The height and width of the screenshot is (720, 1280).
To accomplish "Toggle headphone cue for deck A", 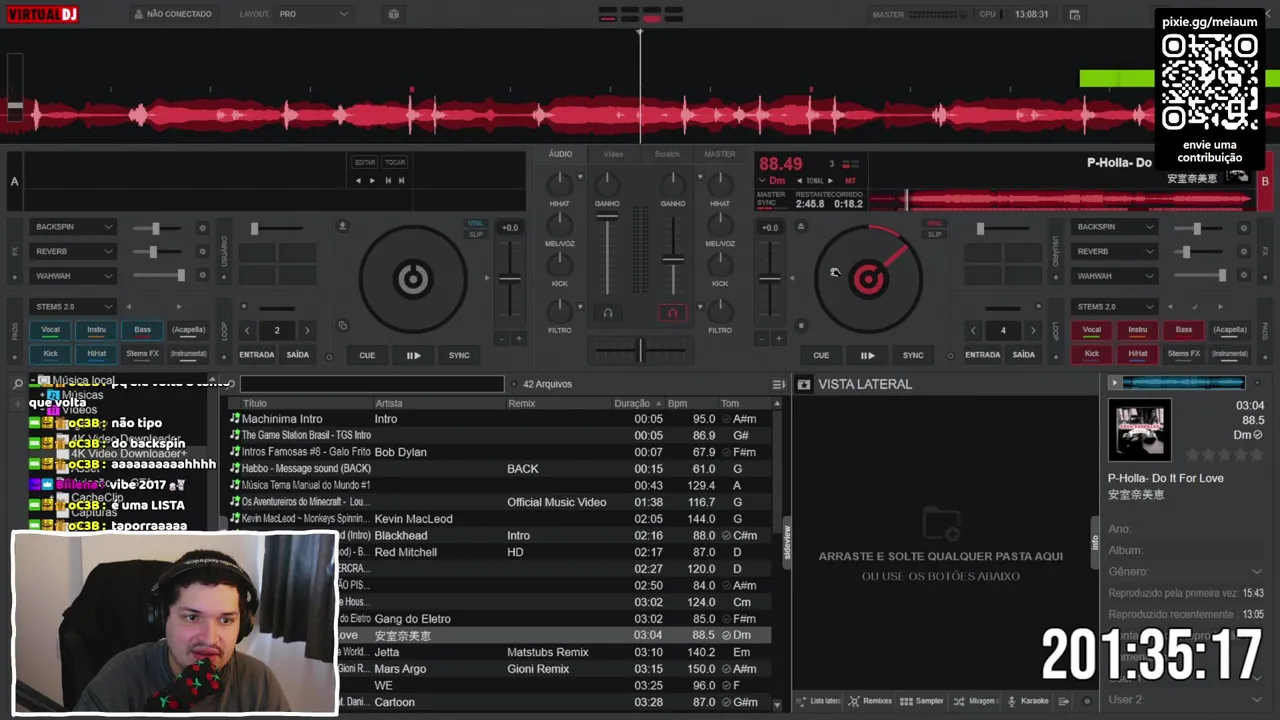I will pyautogui.click(x=607, y=313).
